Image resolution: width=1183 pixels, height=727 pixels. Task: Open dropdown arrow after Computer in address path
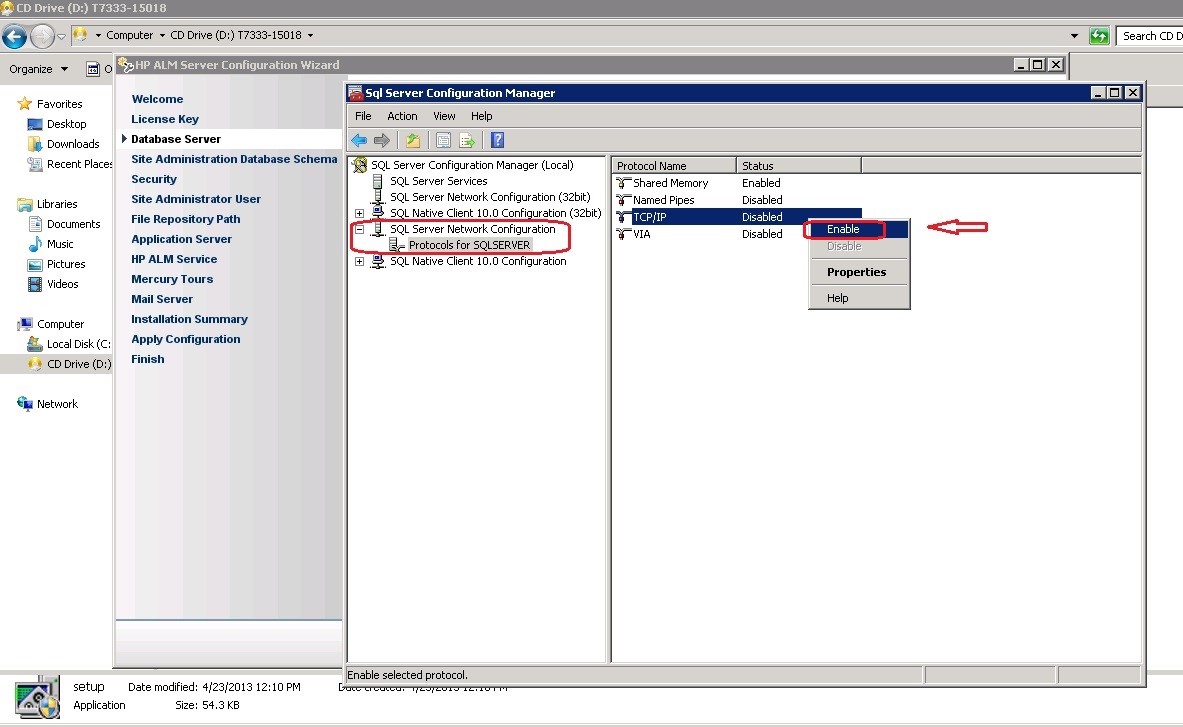tap(161, 35)
